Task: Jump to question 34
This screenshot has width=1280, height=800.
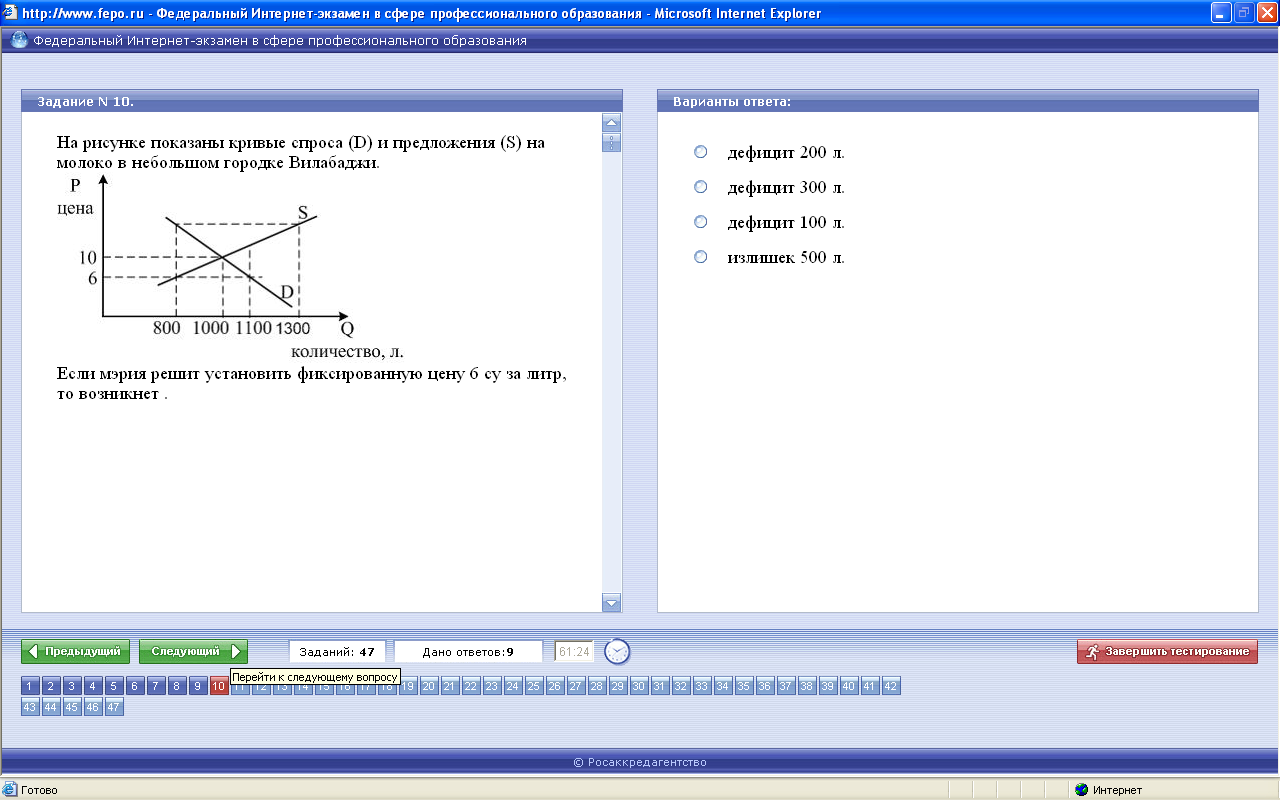Action: [x=723, y=686]
